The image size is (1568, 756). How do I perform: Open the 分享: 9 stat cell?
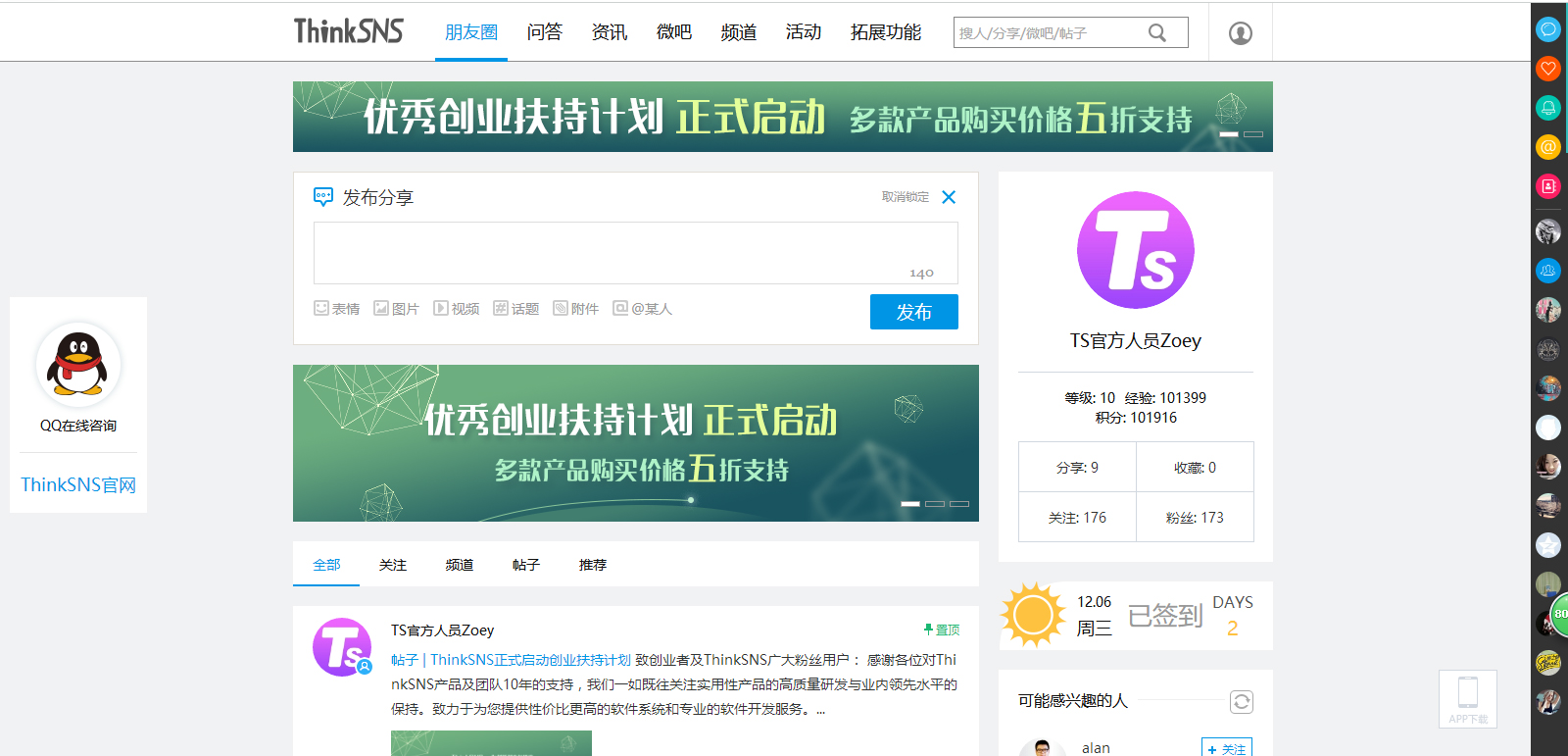(1077, 468)
